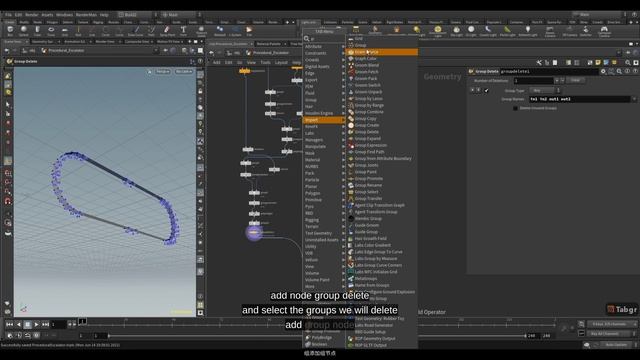Open the parameter pane gear menu
The height and width of the screenshot is (360, 640).
603,71
